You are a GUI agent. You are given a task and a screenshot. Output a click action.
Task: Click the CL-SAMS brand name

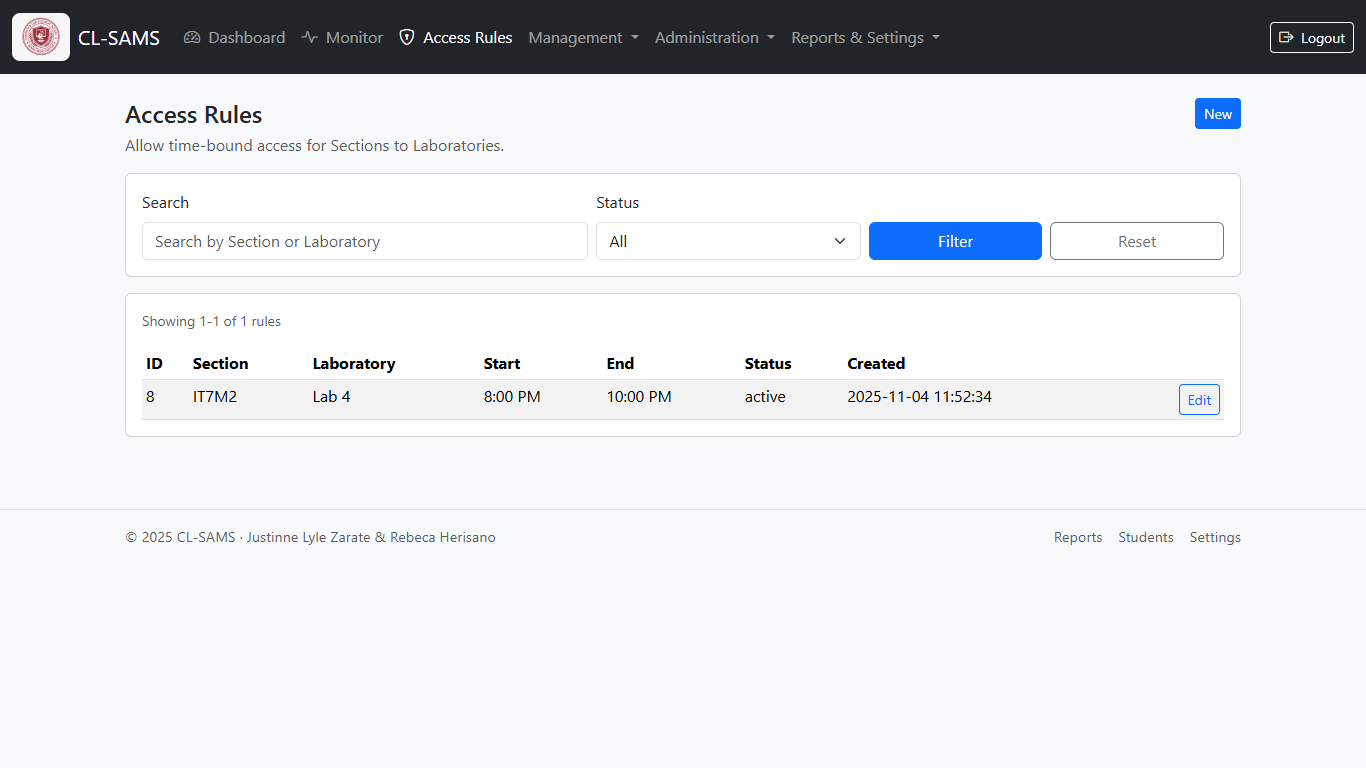[119, 38]
